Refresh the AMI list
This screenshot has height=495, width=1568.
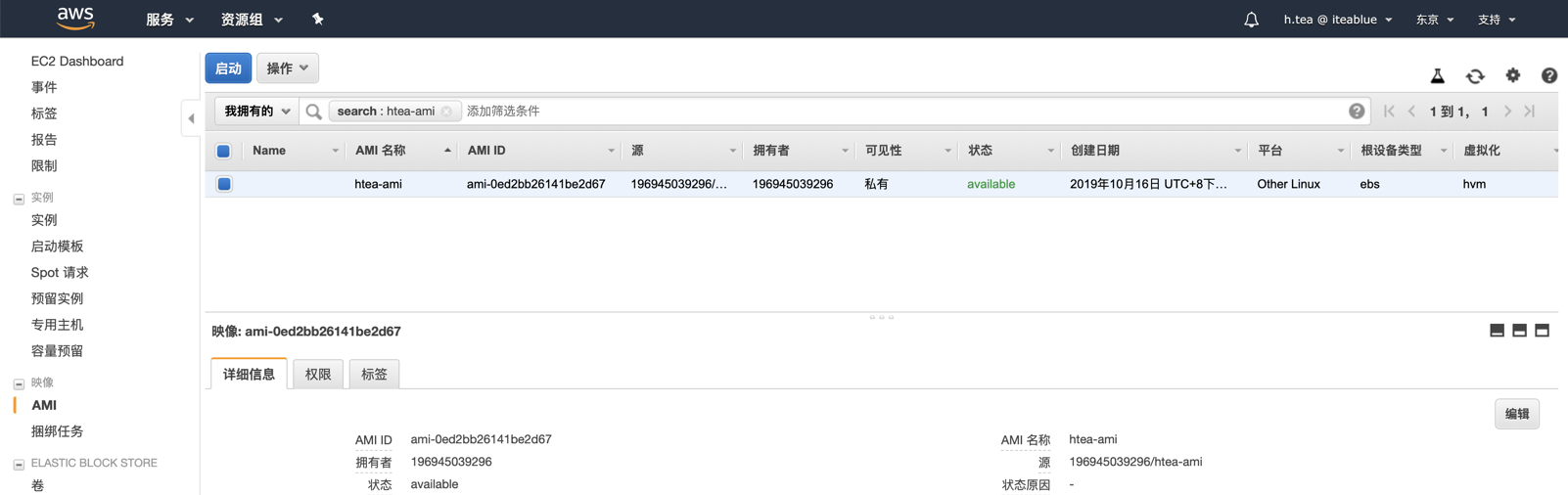coord(1475,75)
